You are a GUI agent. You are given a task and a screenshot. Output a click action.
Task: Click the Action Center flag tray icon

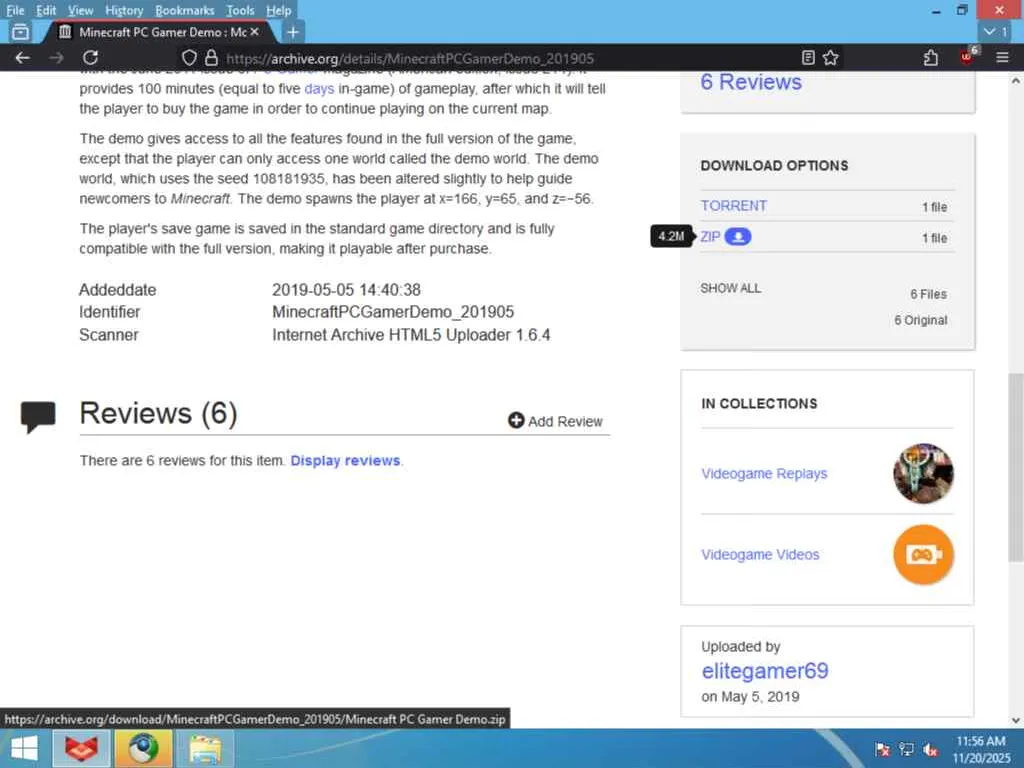click(x=882, y=749)
